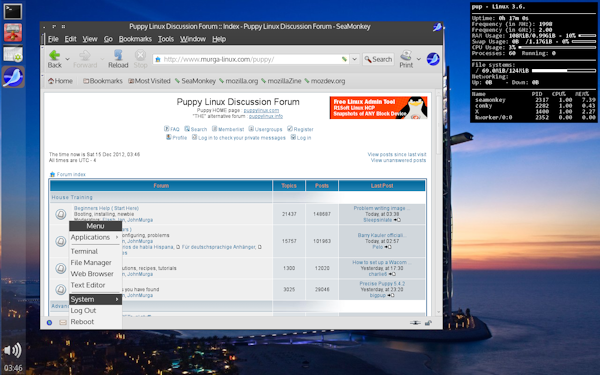Click the feed tag icon in the URL bar
Viewport: 600px width, 375px height.
pos(344,59)
